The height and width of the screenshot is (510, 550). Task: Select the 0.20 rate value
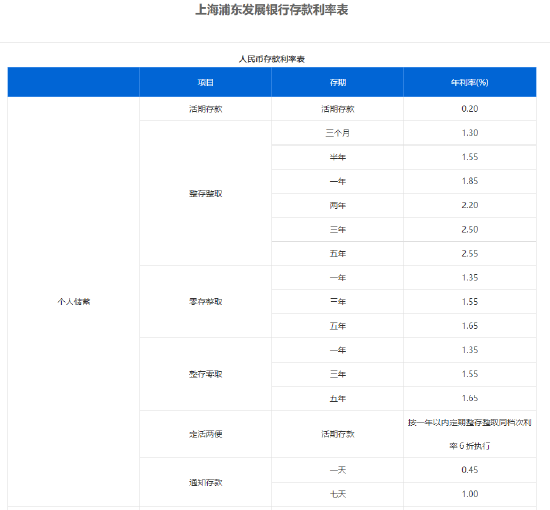[x=470, y=109]
